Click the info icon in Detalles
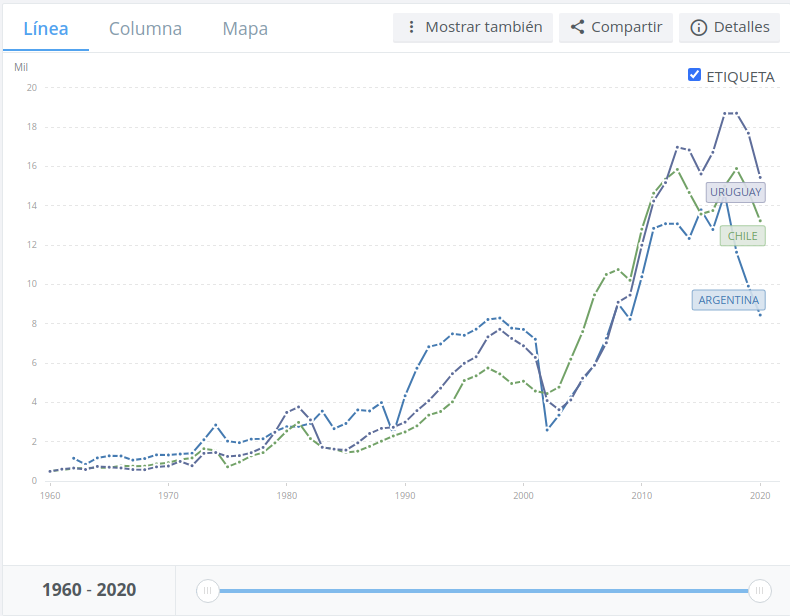This screenshot has width=790, height=616. pyautogui.click(x=698, y=27)
